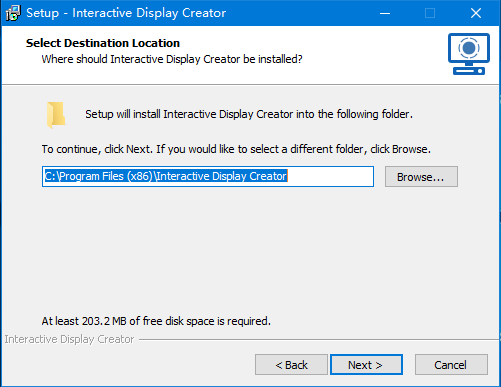Click the greyed 'Interactive Display Creator' footer label
The width and height of the screenshot is (501, 387).
(69, 339)
